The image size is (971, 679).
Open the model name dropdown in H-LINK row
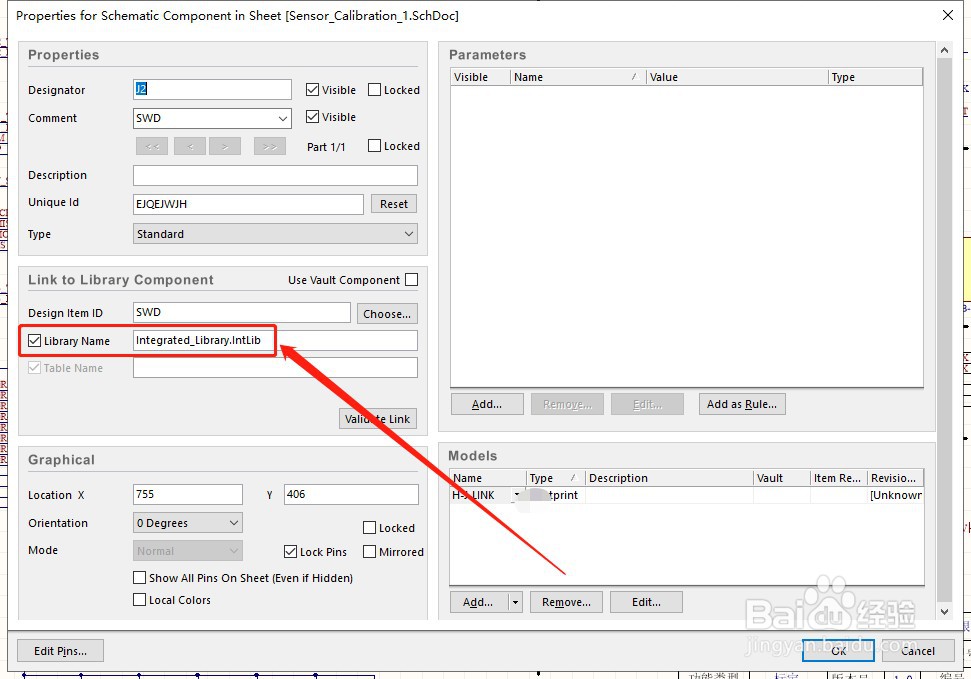tap(516, 495)
